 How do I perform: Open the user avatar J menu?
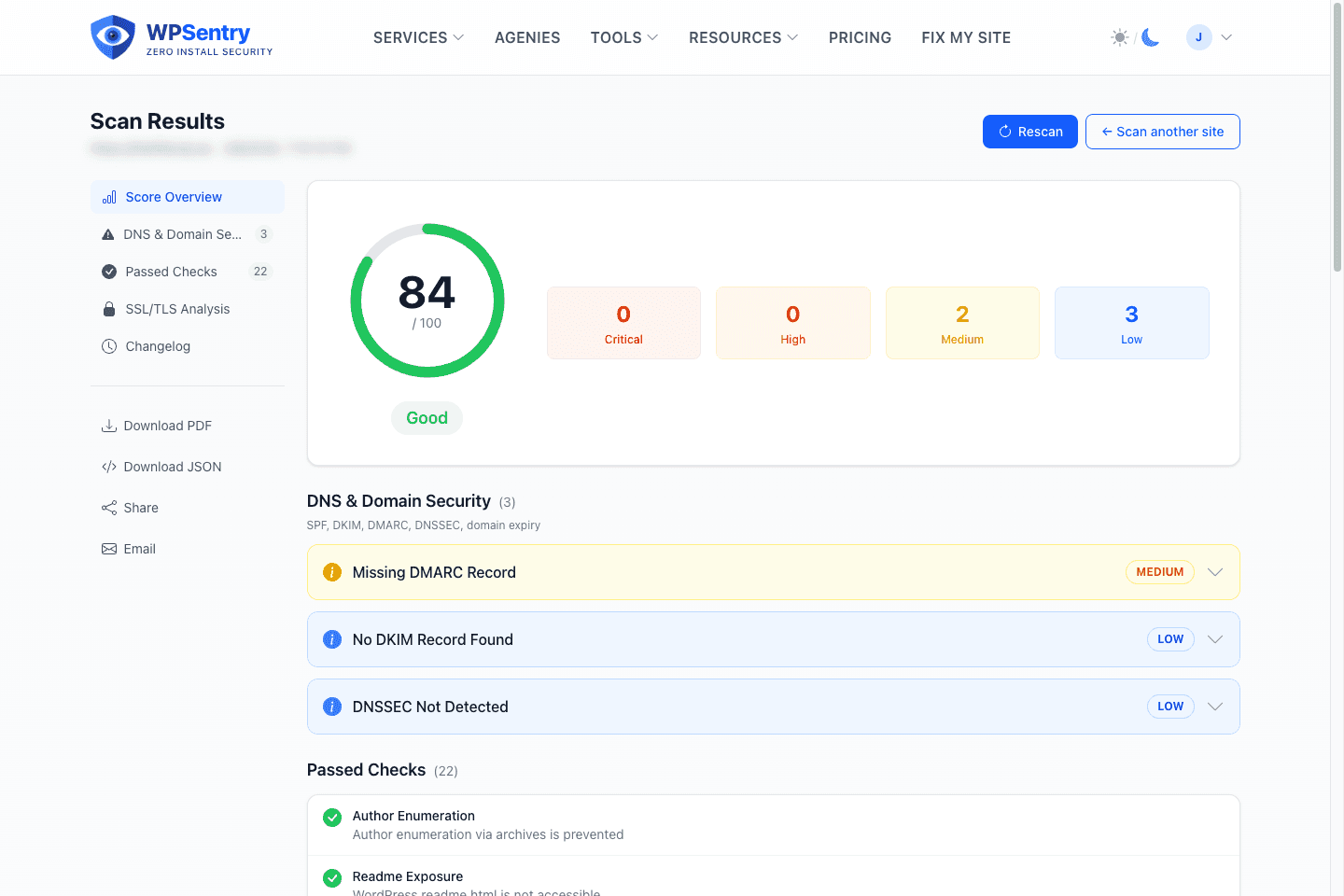pyautogui.click(x=1199, y=37)
